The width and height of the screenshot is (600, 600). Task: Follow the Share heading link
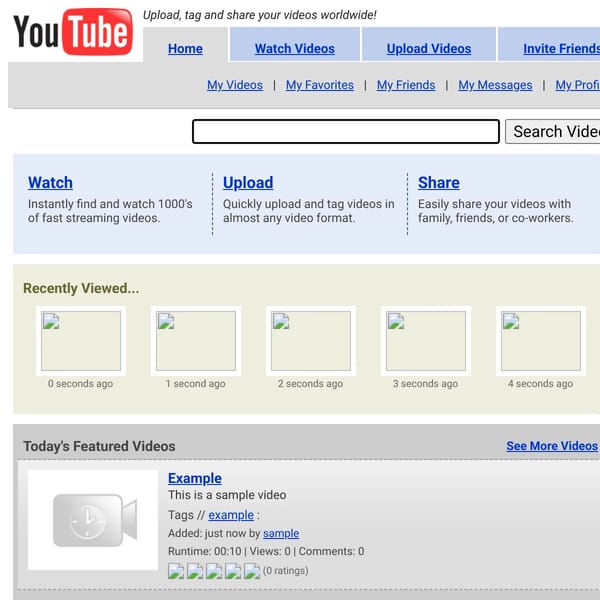pyautogui.click(x=439, y=183)
